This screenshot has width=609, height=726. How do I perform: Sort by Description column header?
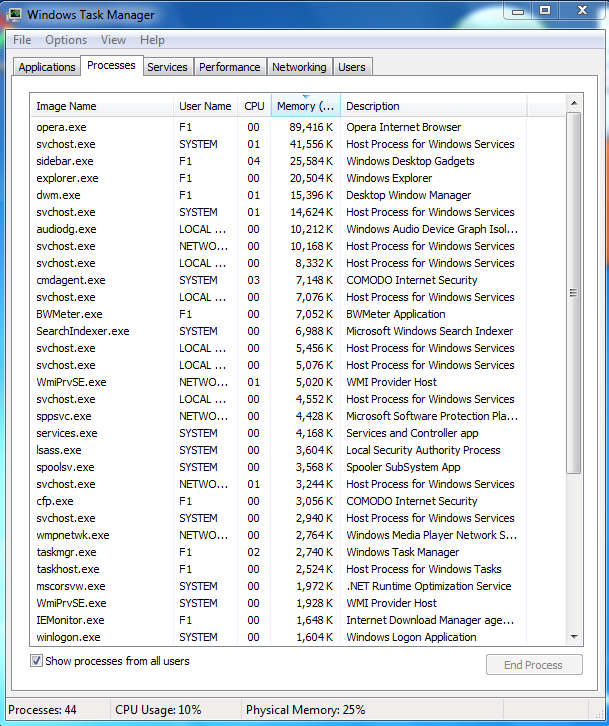[433, 106]
